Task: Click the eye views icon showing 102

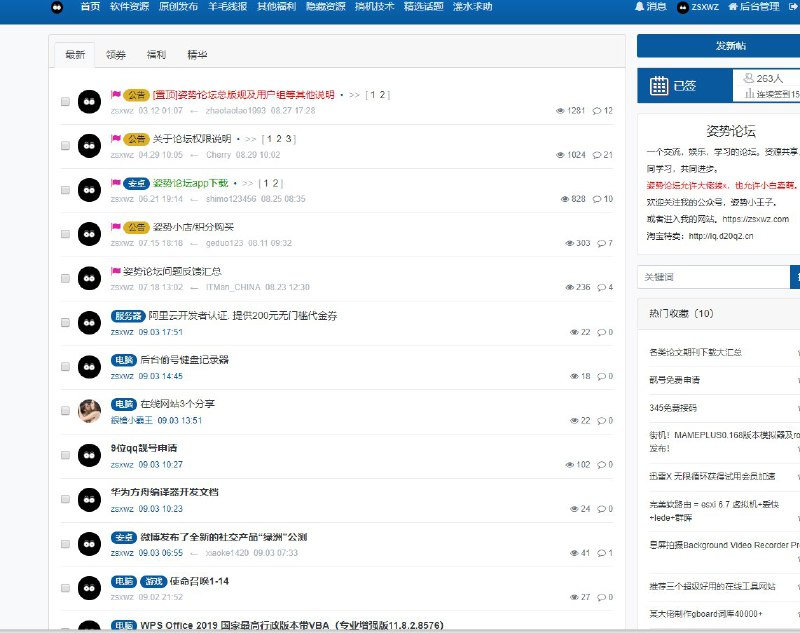Action: click(x=570, y=465)
